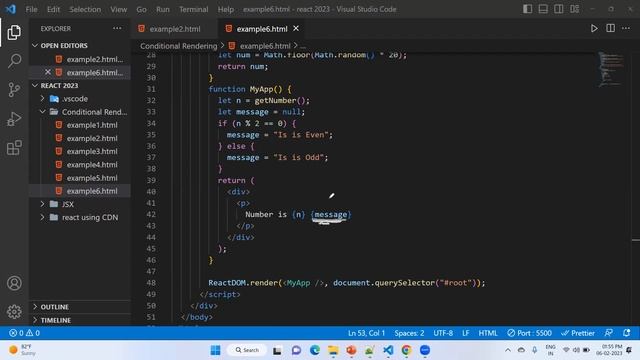Click the taskbar Search box
The height and width of the screenshot is (360, 640).
pos(247,350)
